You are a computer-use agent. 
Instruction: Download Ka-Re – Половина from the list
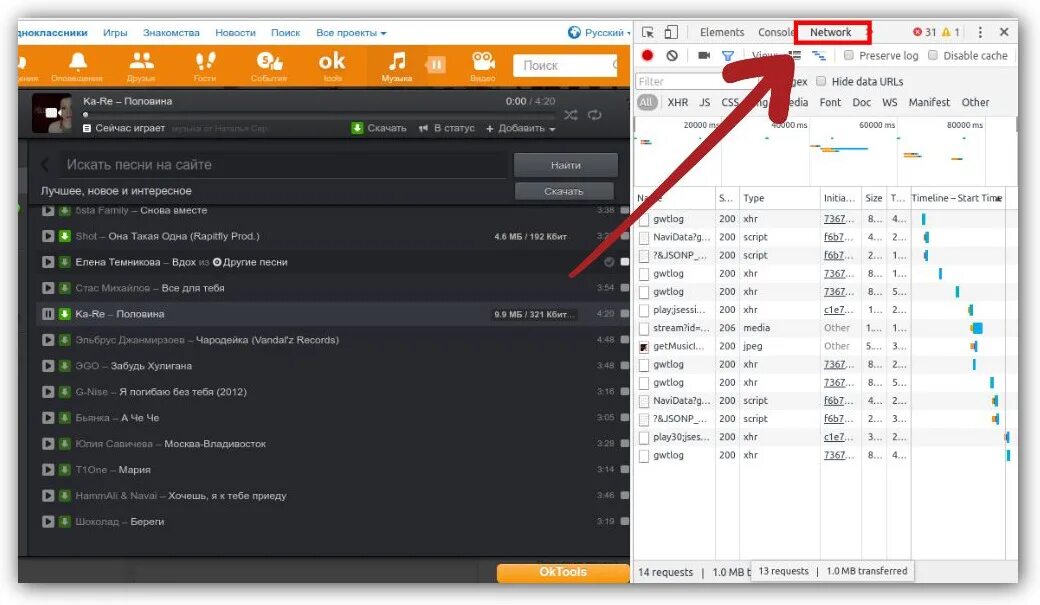[64, 314]
